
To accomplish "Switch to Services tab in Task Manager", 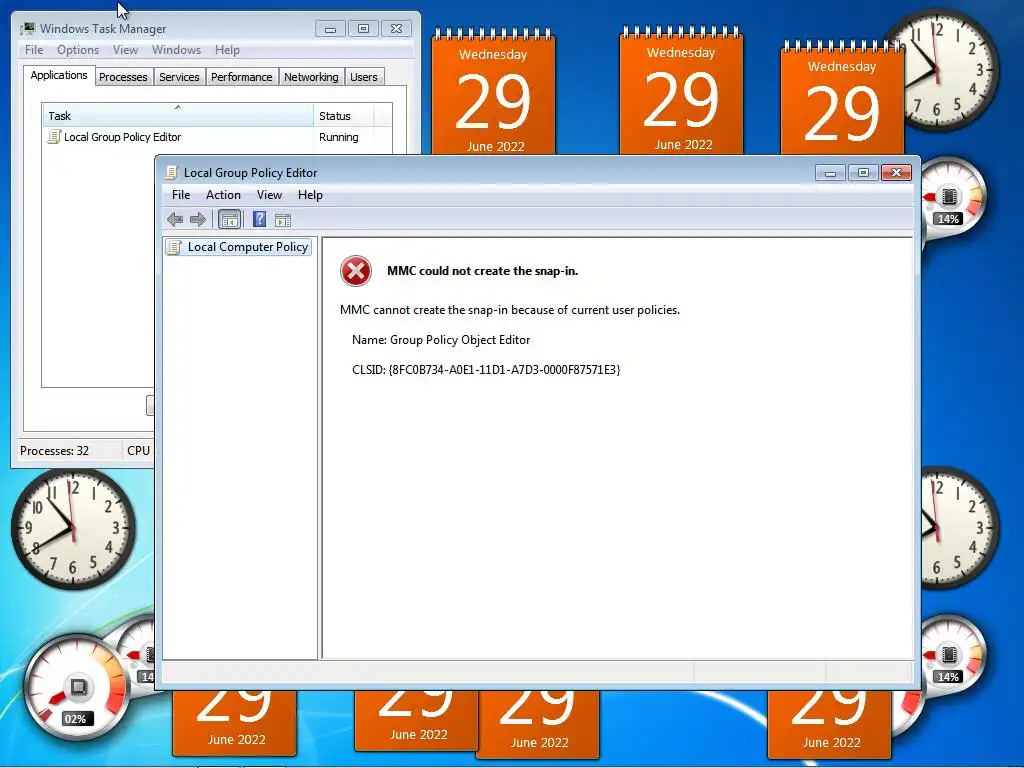I will 180,77.
